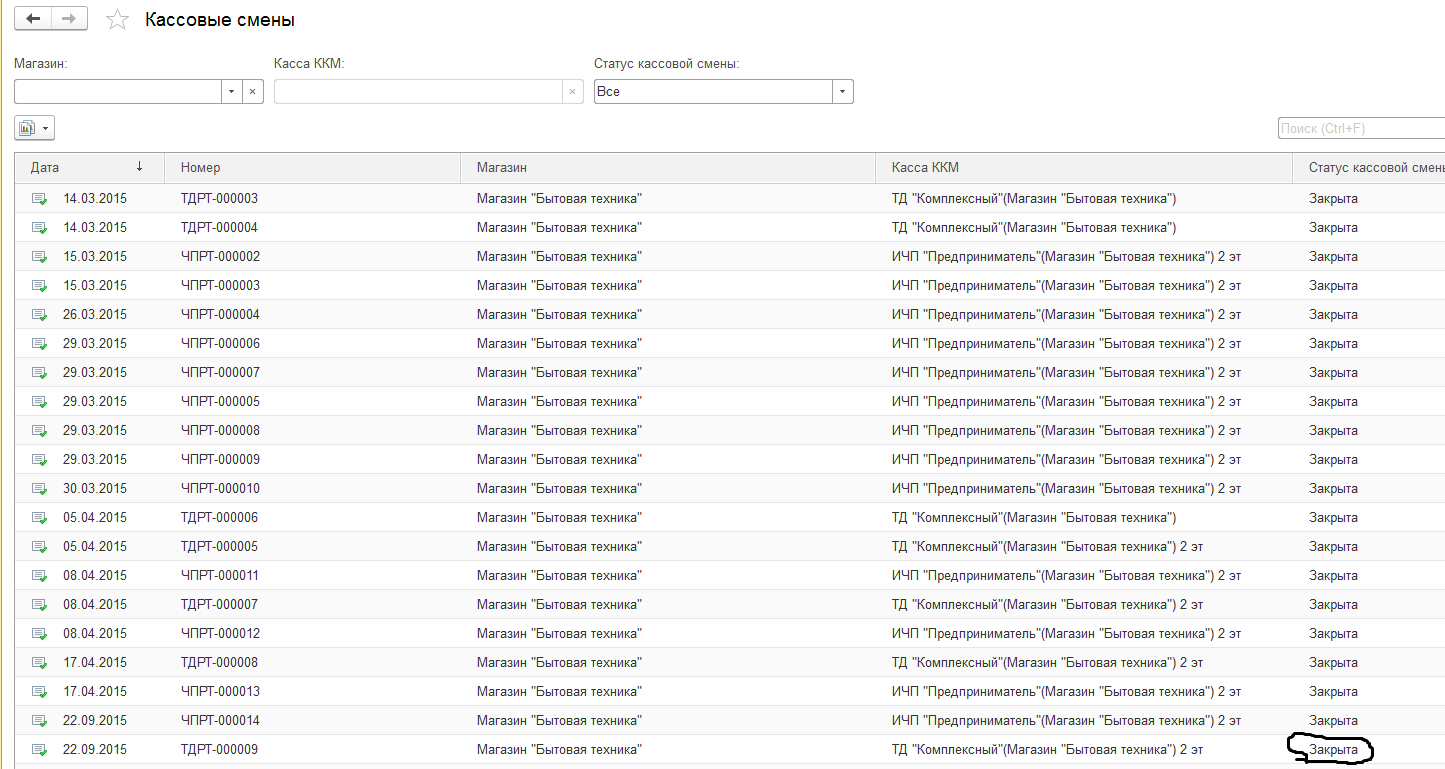The image size is (1445, 769).
Task: Click the Магазин column header
Action: pos(668,167)
